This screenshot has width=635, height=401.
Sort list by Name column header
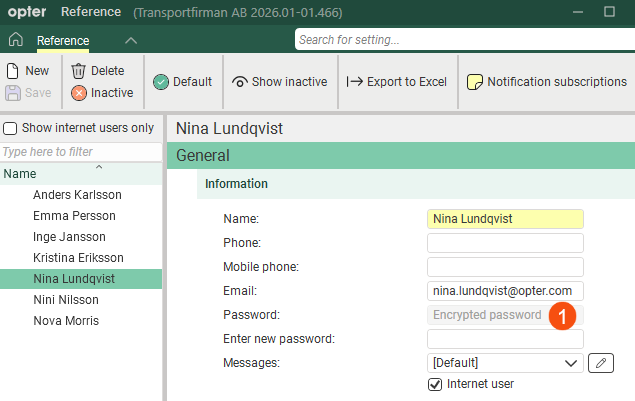tap(81, 174)
